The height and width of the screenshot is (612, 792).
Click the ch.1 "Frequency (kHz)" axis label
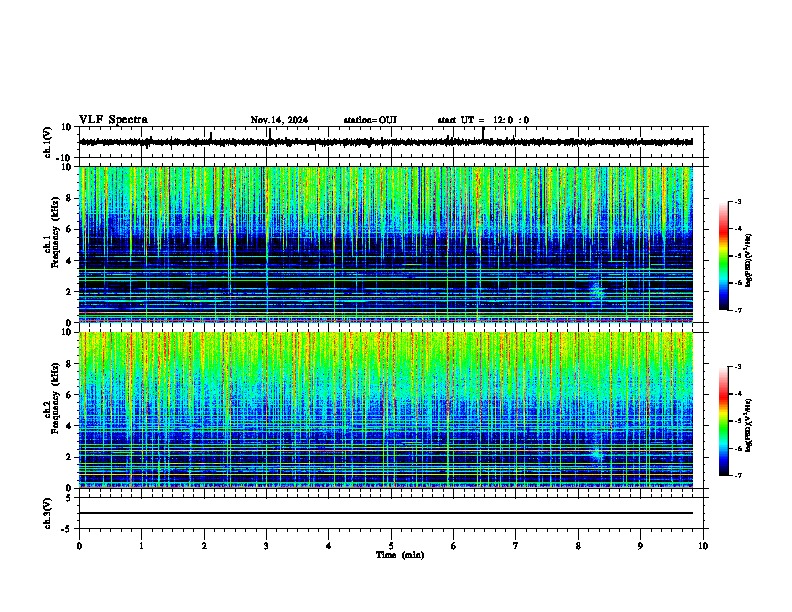point(55,232)
